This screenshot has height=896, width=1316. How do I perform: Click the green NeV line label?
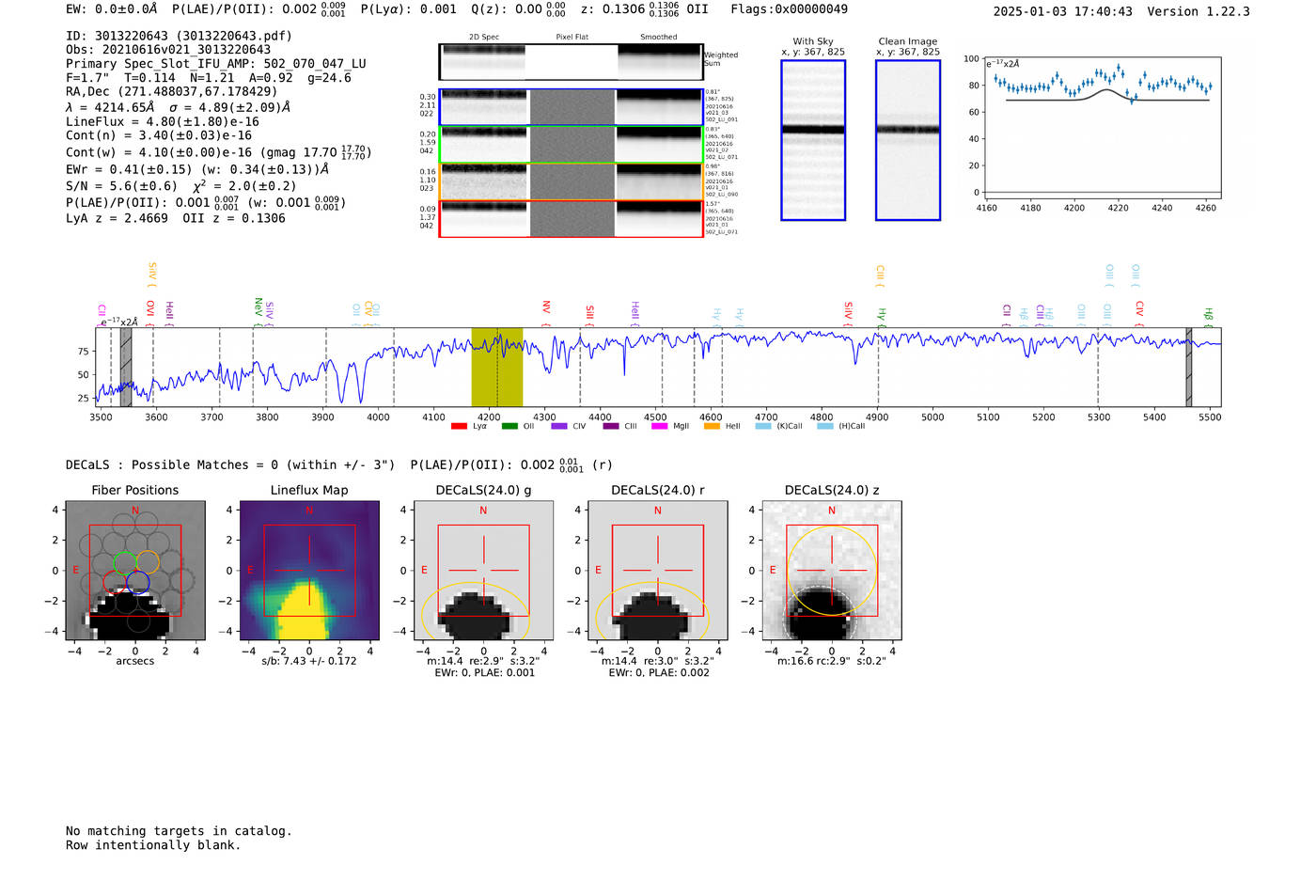tap(258, 306)
